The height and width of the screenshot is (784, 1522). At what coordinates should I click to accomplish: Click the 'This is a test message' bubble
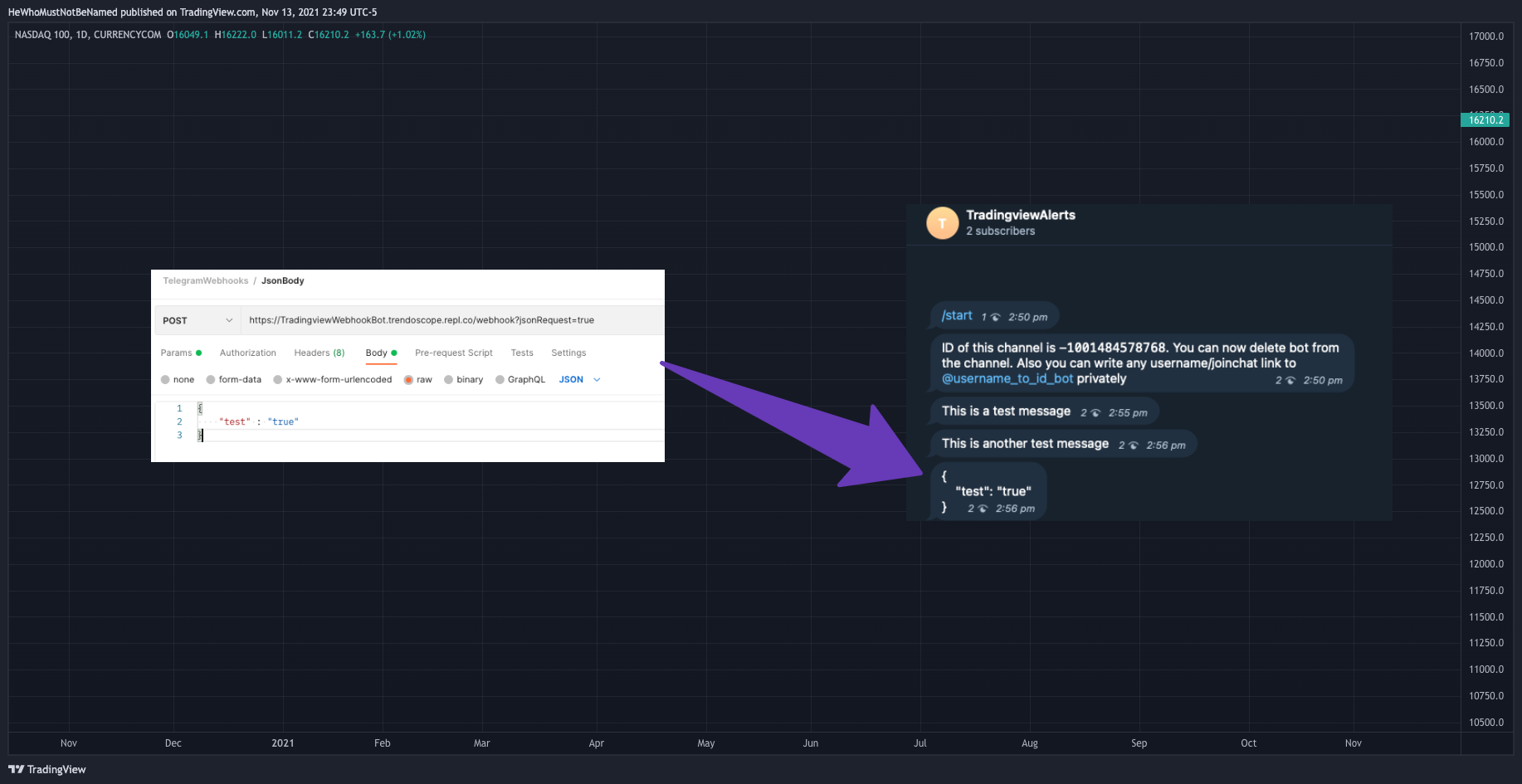point(1045,411)
